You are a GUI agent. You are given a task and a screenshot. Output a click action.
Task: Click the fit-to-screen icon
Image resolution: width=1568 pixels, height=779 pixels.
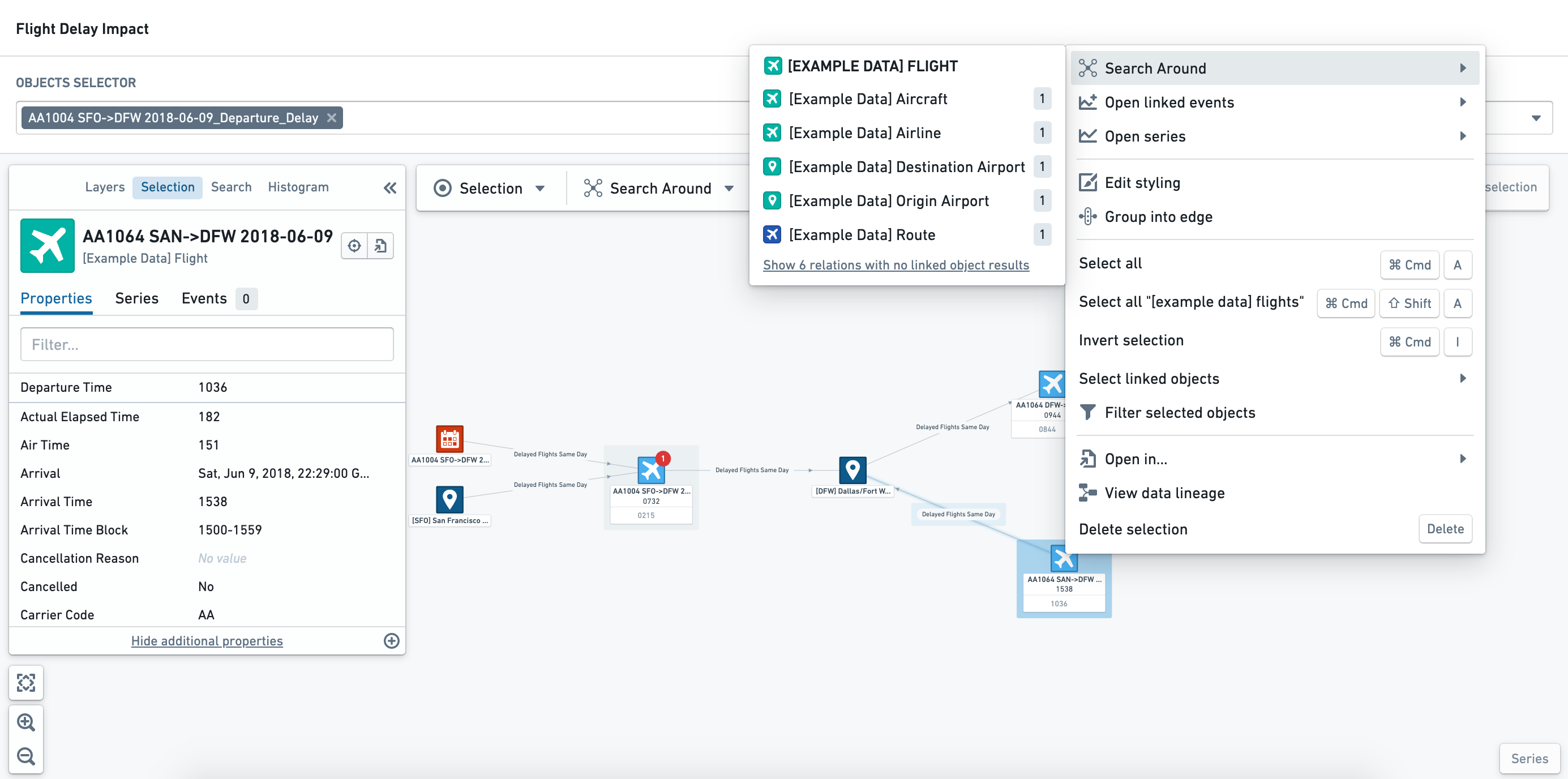(25, 683)
